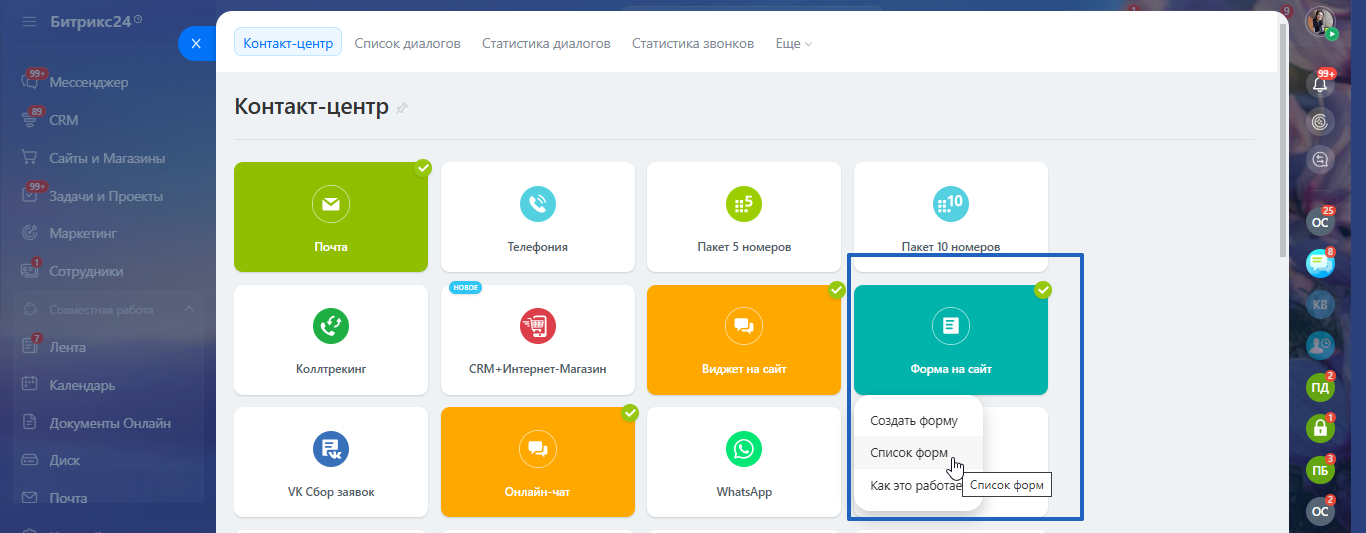Open the WhatsApp channel icon

point(744,449)
